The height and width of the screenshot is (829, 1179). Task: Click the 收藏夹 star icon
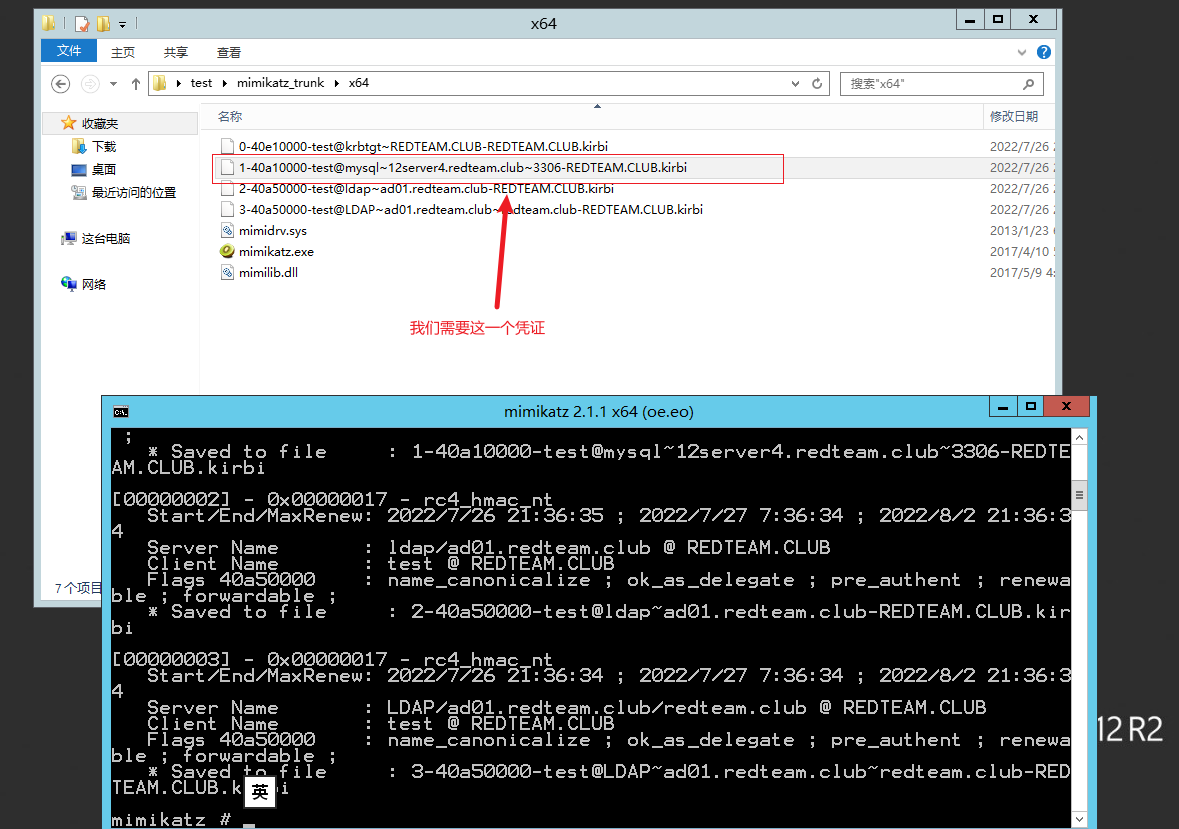pyautogui.click(x=68, y=123)
